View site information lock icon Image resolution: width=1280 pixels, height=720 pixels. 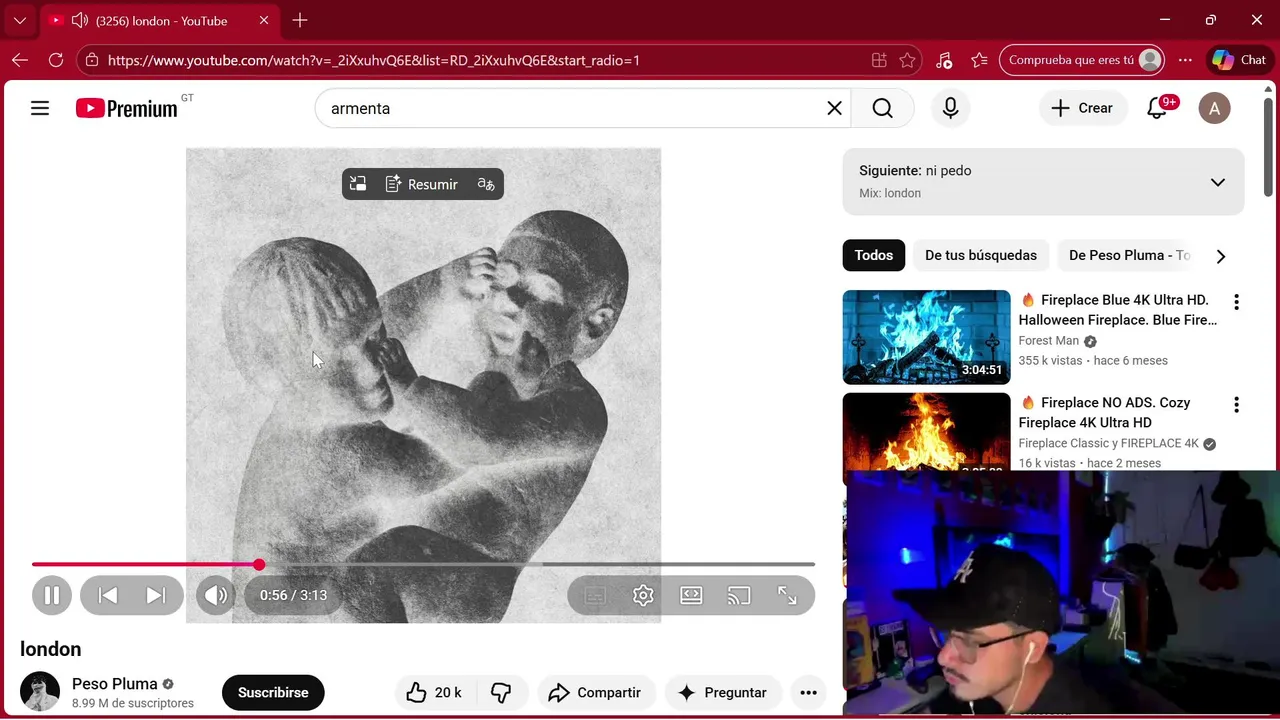pyautogui.click(x=92, y=60)
